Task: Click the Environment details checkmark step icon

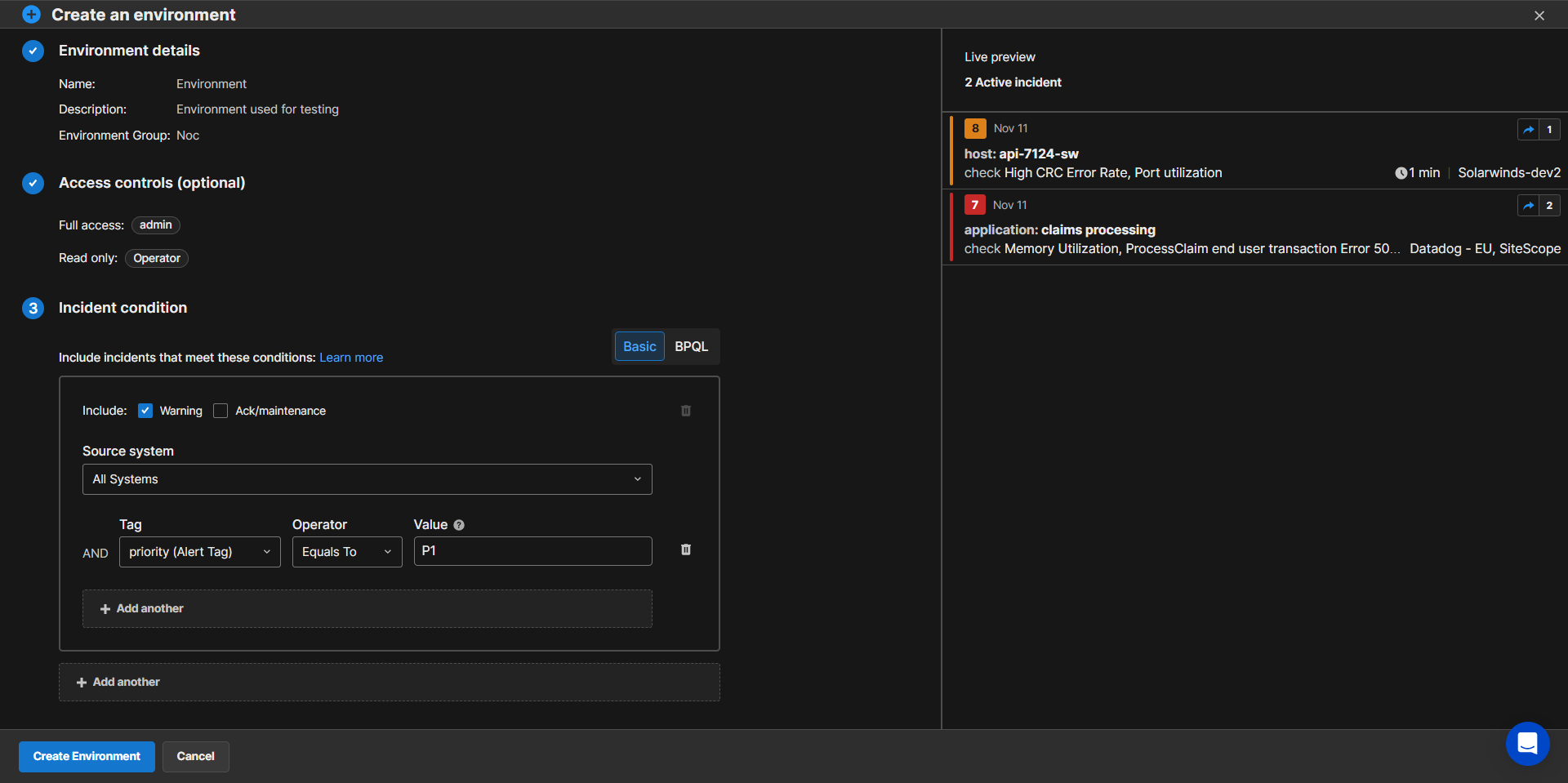Action: coord(33,51)
